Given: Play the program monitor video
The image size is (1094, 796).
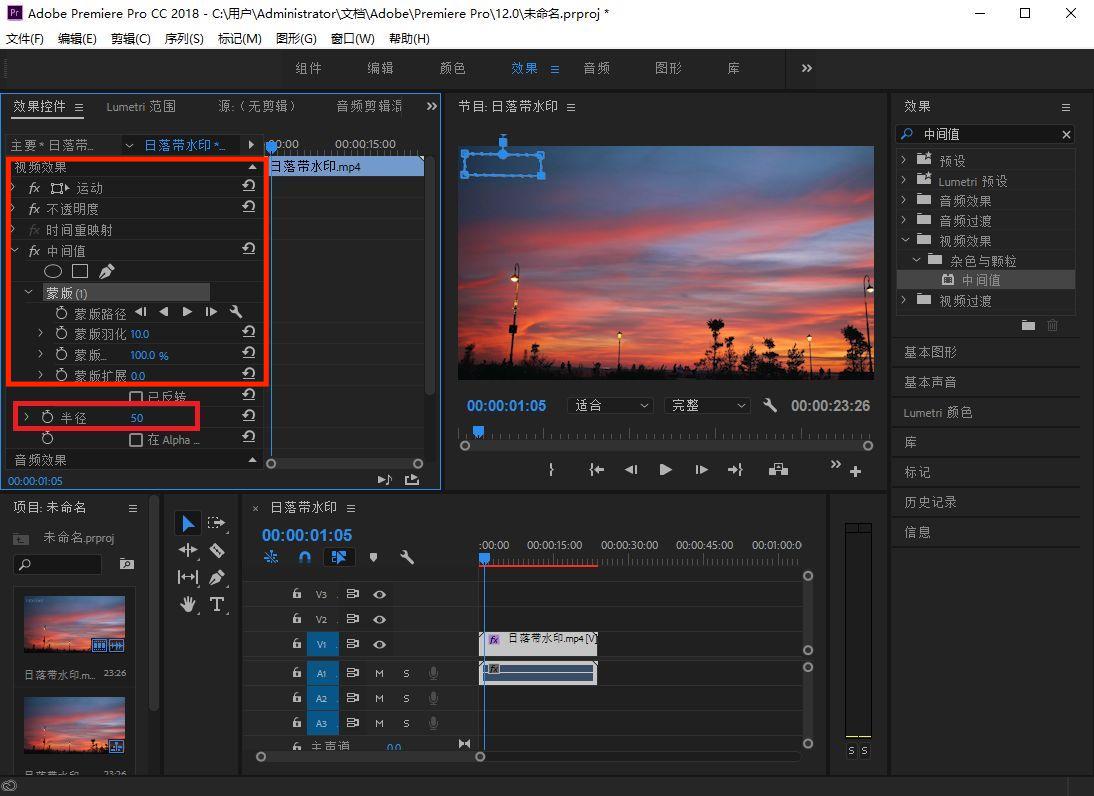Looking at the screenshot, I should 665,470.
